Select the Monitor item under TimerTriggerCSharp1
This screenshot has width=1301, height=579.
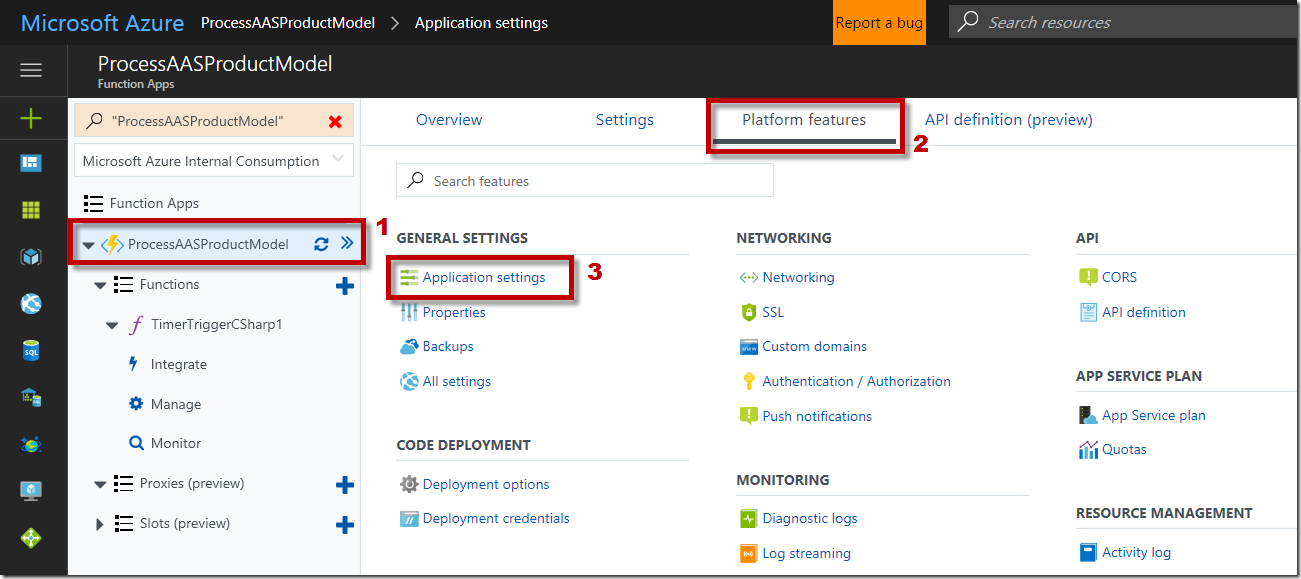tap(176, 443)
